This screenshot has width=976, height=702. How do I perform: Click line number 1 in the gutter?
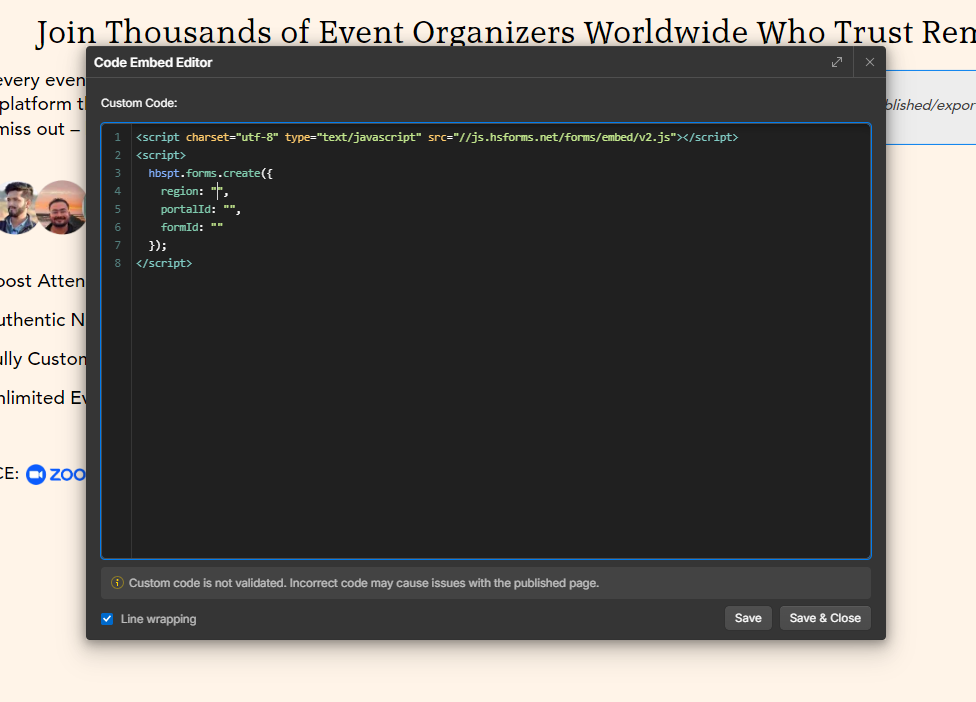pyautogui.click(x=117, y=137)
